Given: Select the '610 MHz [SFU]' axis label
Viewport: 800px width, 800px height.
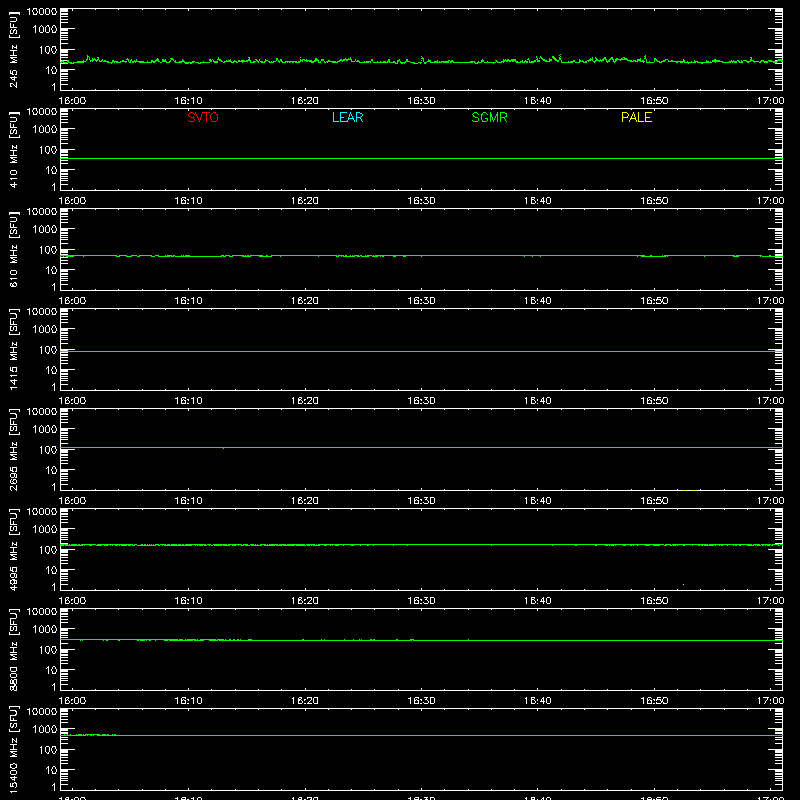Looking at the screenshot, I should (x=13, y=249).
